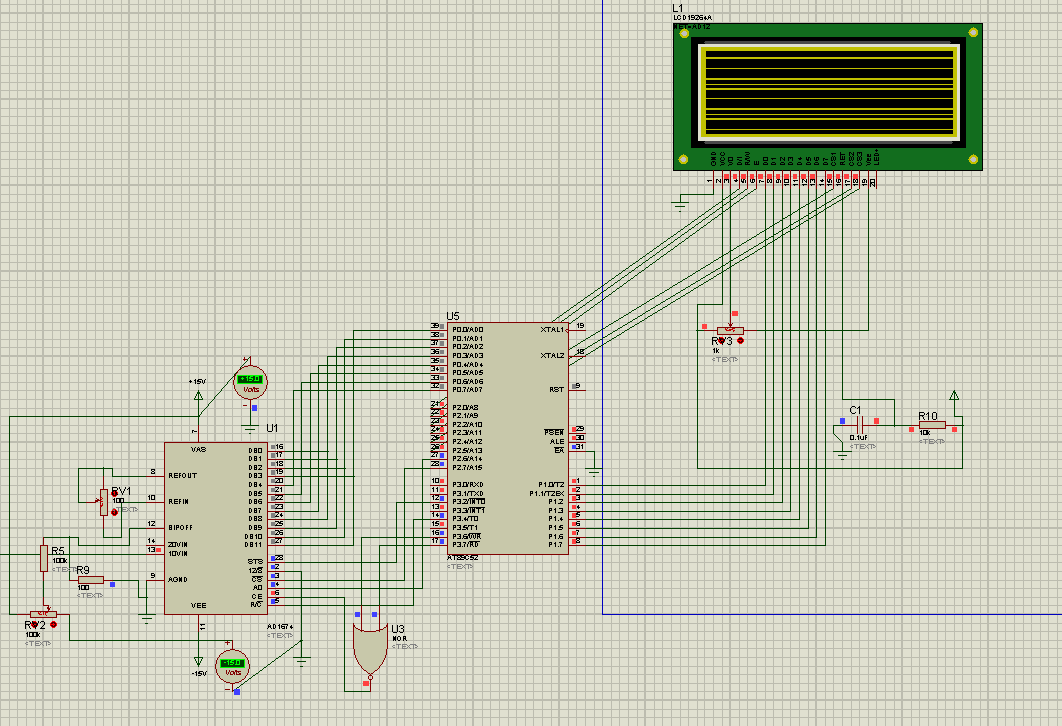
Task: Select the power terminal above R10
Action: [x=954, y=396]
